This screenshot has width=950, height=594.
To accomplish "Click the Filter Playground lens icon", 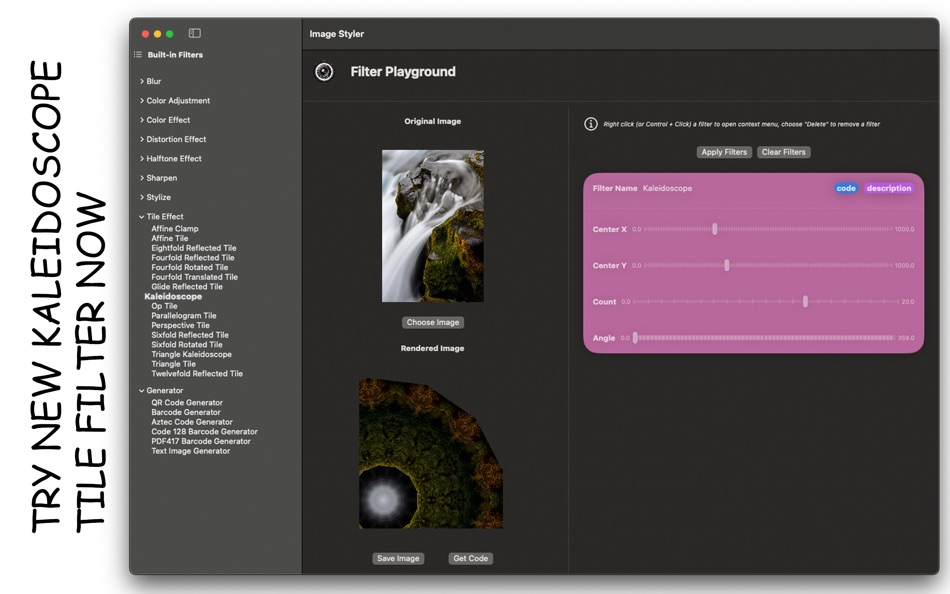I will click(324, 71).
